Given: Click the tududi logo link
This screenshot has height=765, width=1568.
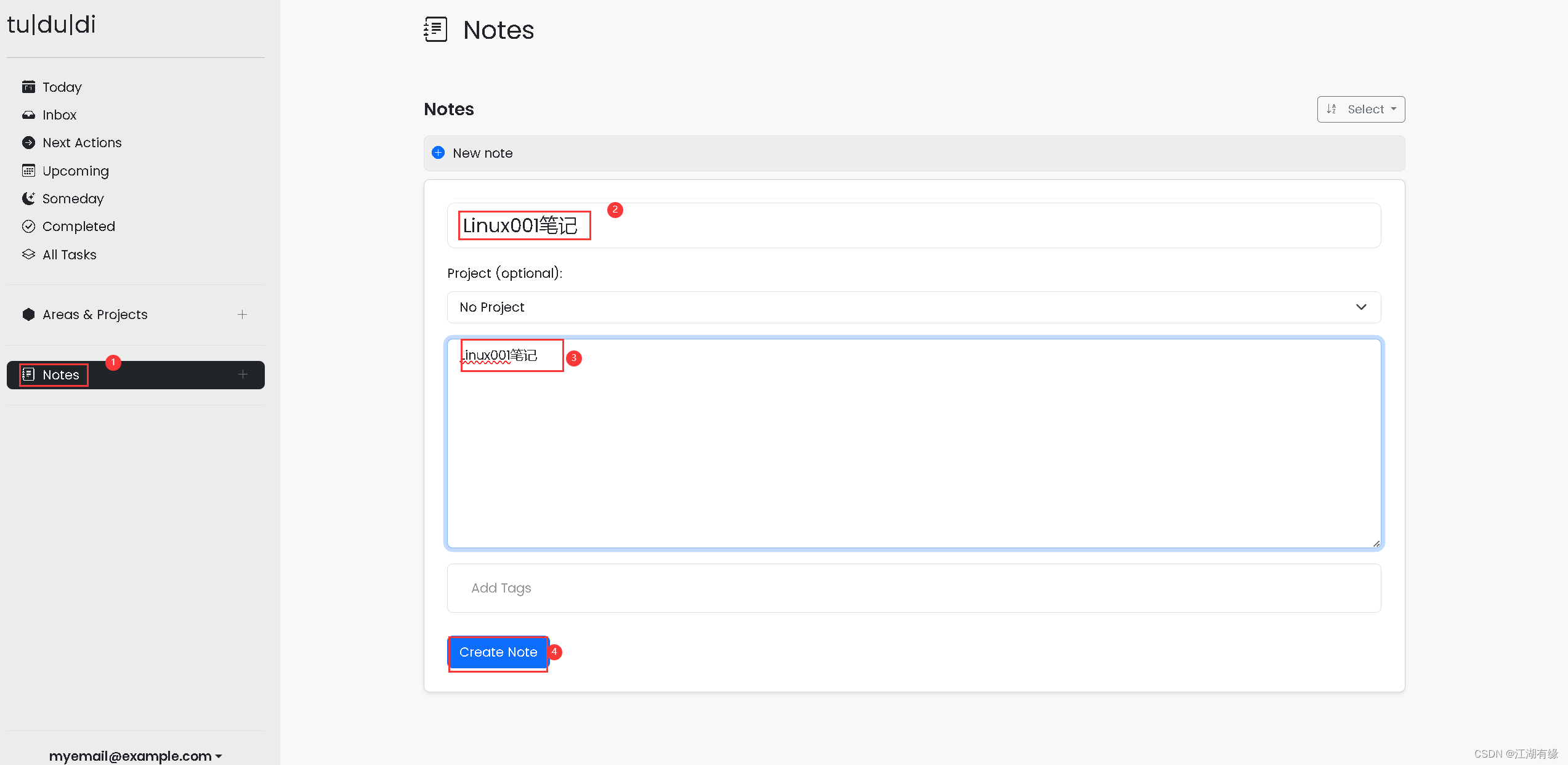Looking at the screenshot, I should click(52, 25).
